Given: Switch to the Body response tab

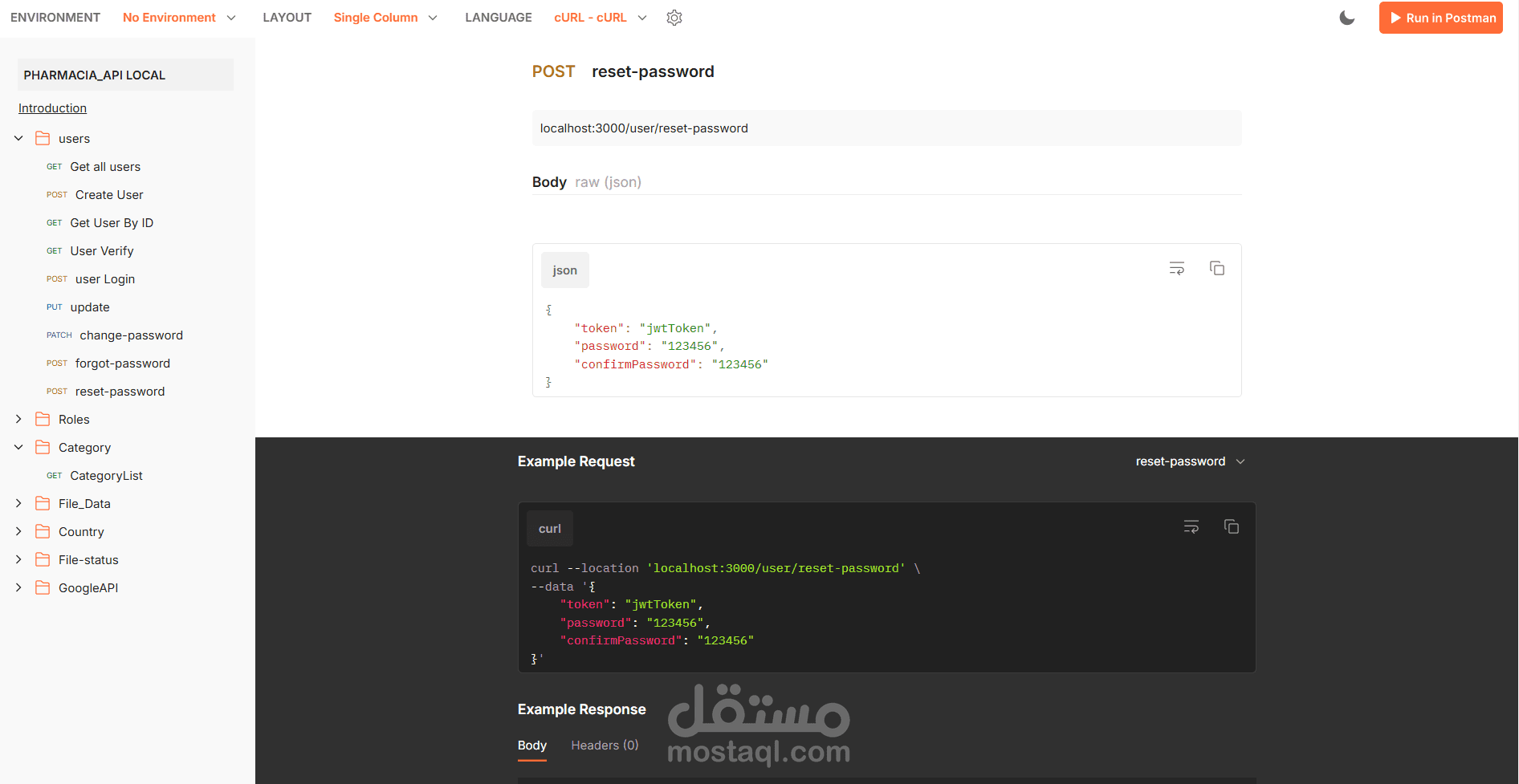Looking at the screenshot, I should click(532, 745).
